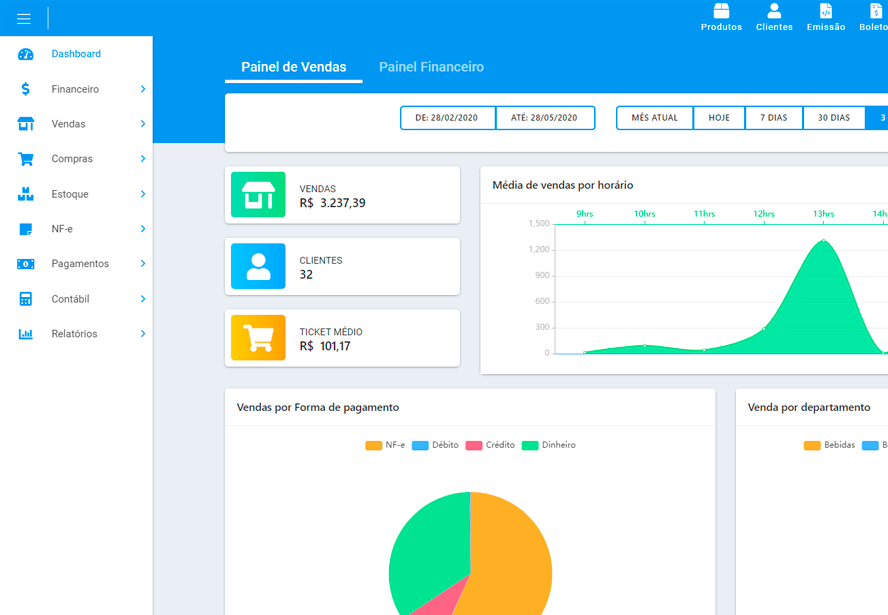This screenshot has width=888, height=615.
Task: Expand the Estoque menu chevron
Action: click(x=143, y=194)
